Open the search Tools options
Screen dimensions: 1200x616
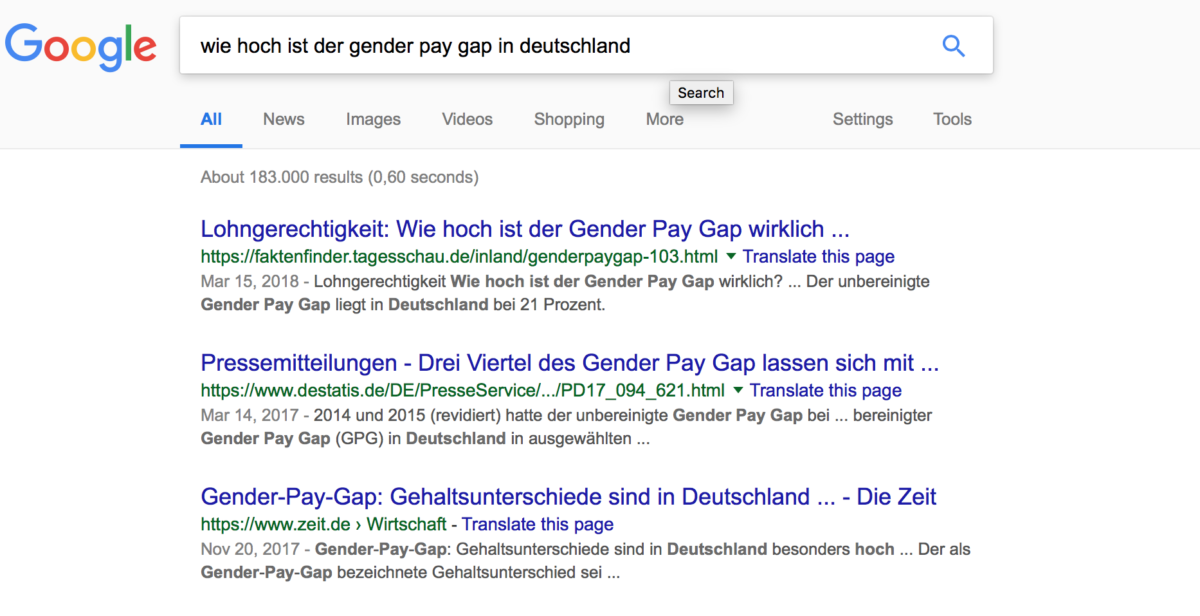pyautogui.click(x=952, y=119)
